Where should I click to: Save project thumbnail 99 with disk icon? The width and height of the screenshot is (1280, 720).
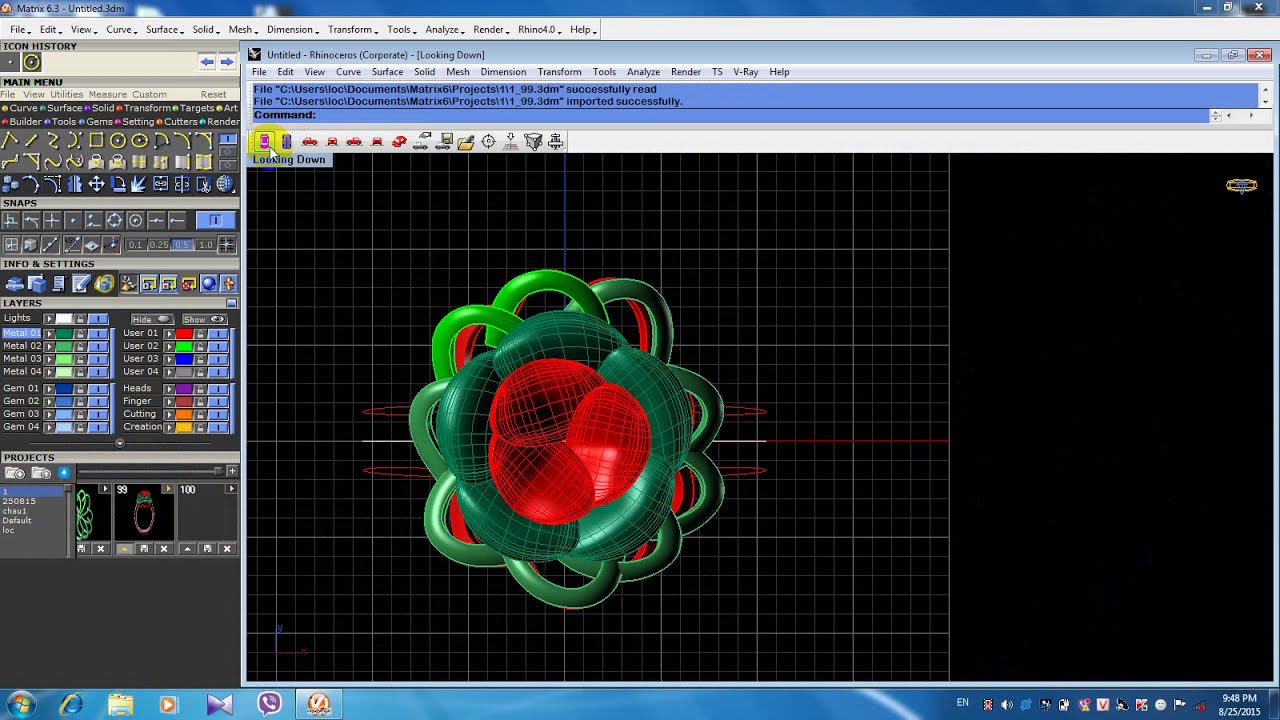click(144, 548)
